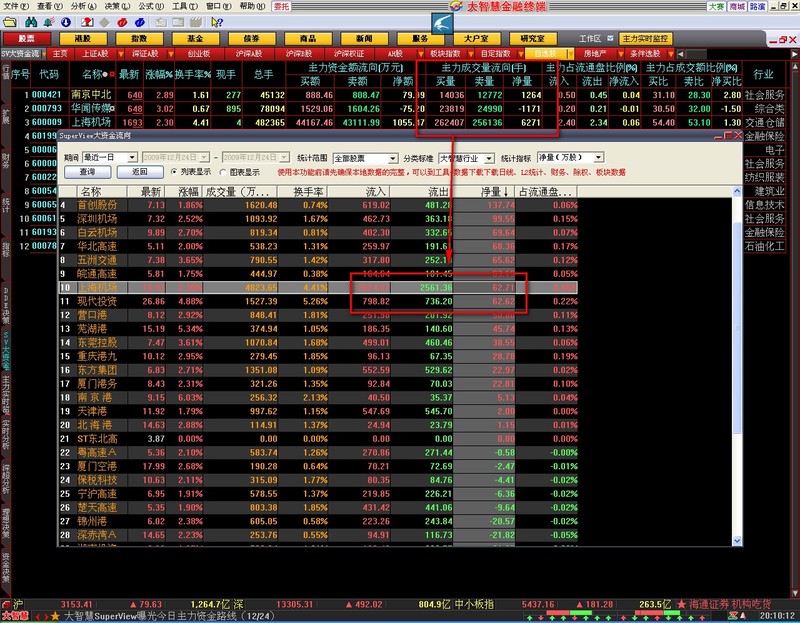Image resolution: width=800 pixels, height=623 pixels.
Task: Click the bottom news ticker 大智慧SuperView曝光
Action: (169, 616)
